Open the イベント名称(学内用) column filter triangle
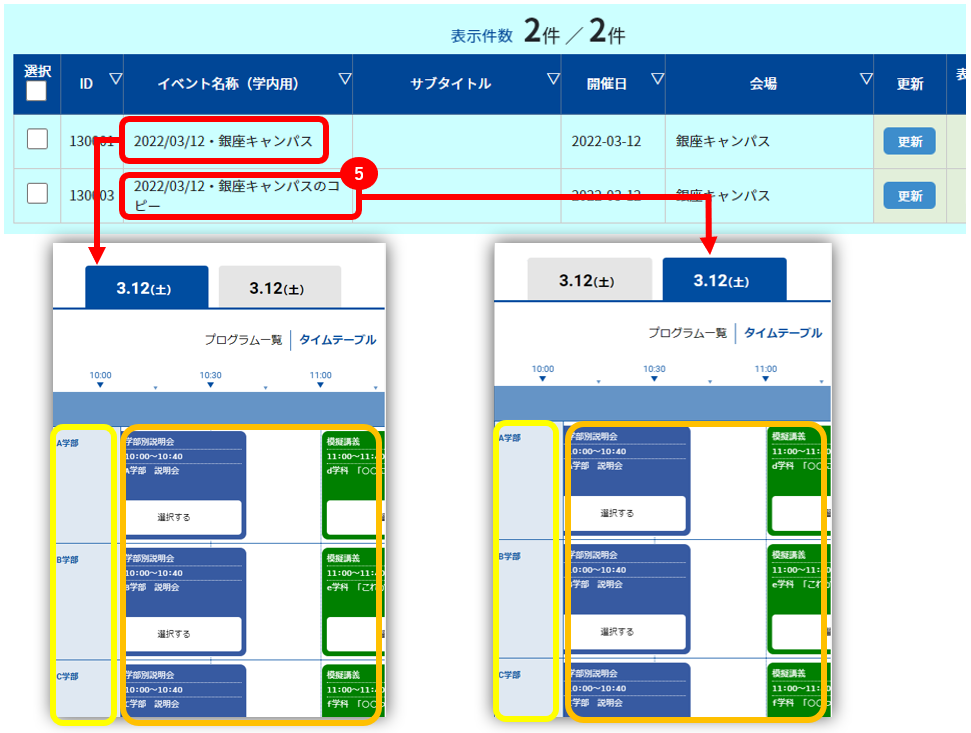 point(345,79)
